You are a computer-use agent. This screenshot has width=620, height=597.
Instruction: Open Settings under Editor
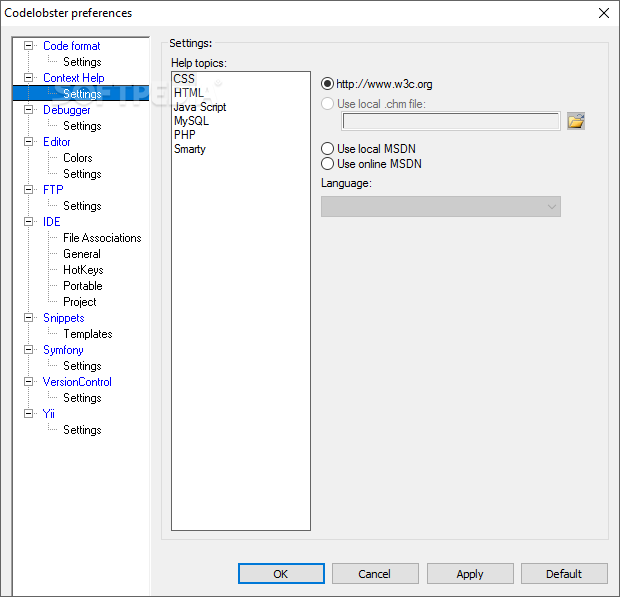click(x=82, y=174)
